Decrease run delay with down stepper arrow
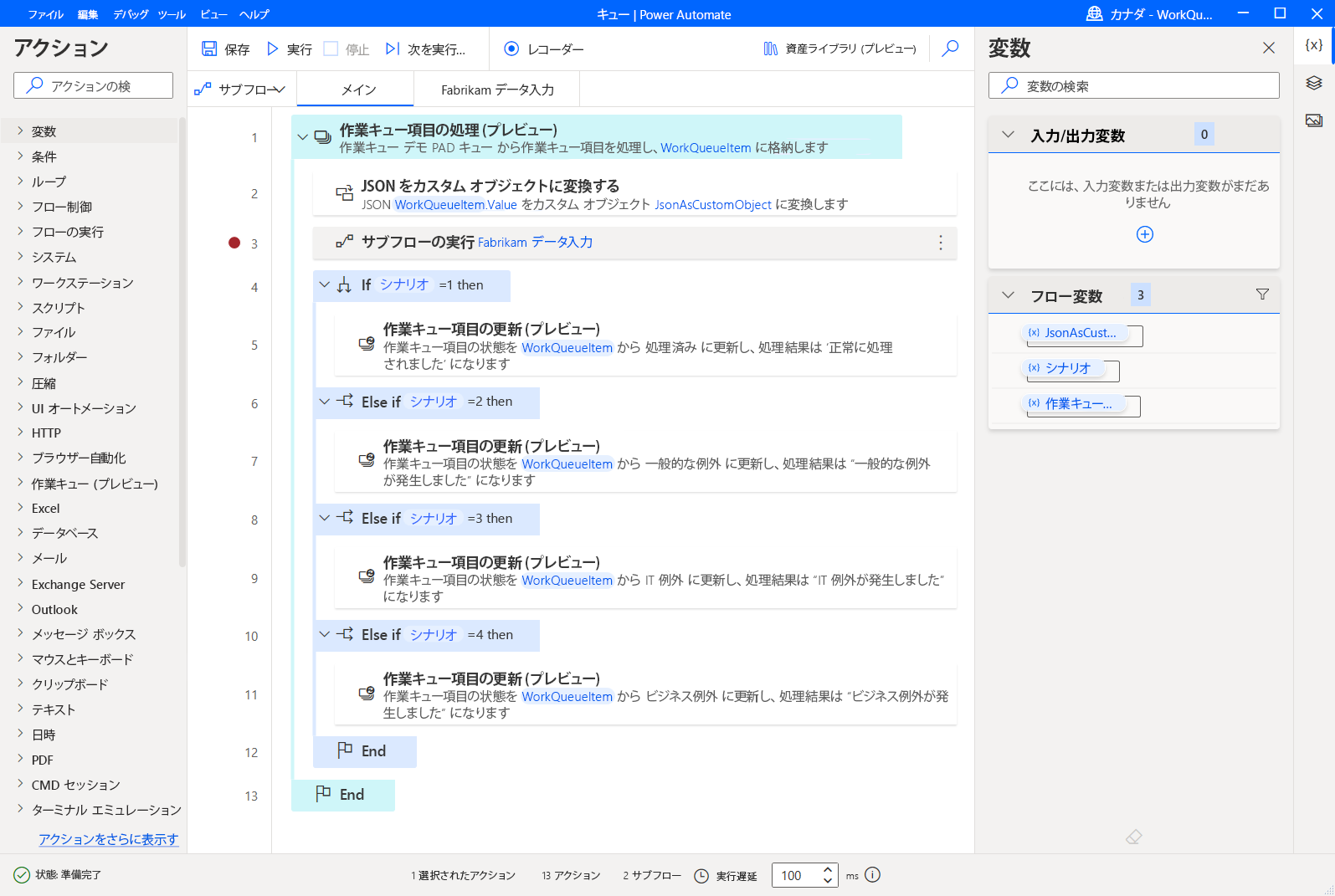The height and width of the screenshot is (896, 1335). click(x=828, y=881)
